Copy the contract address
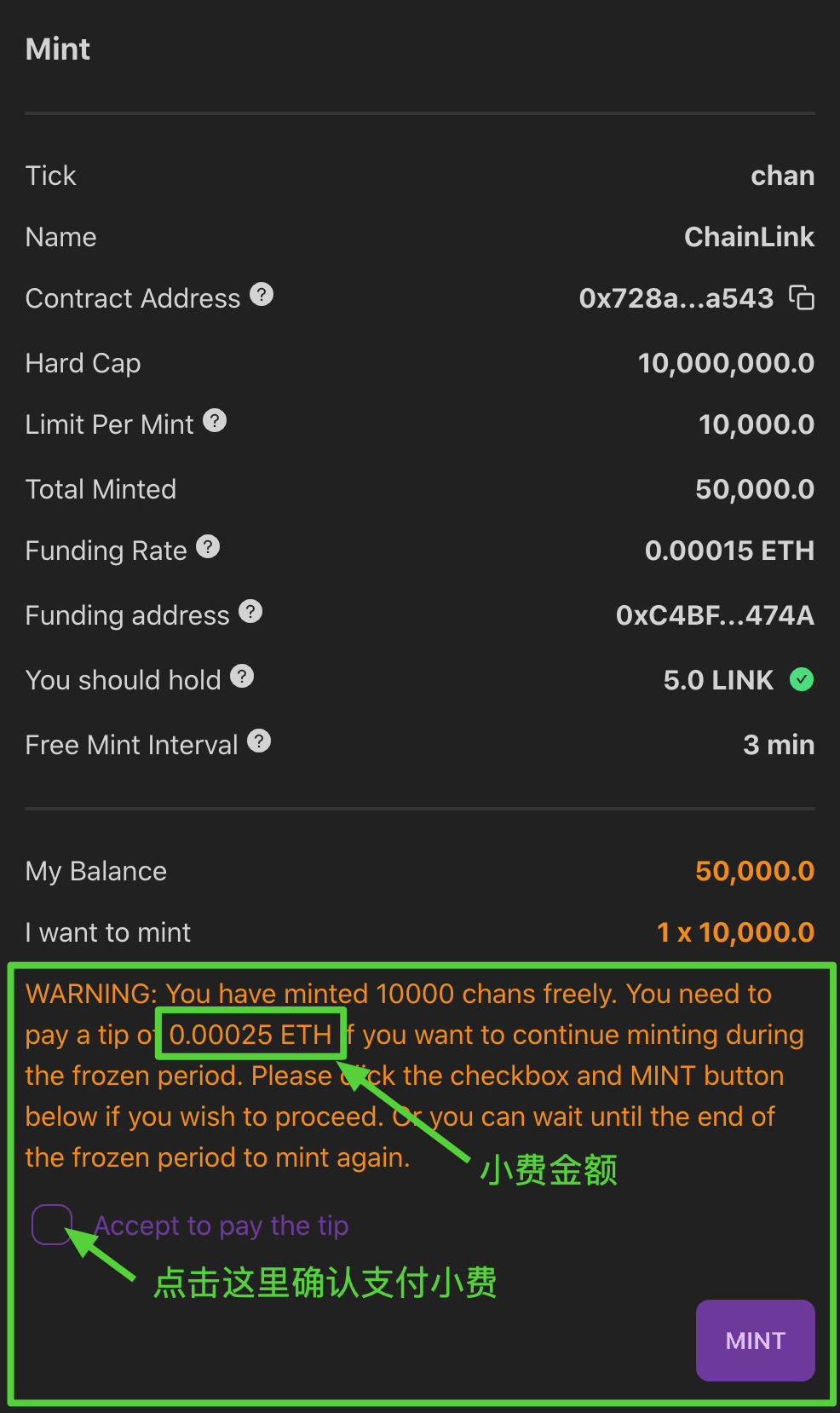 click(x=802, y=298)
